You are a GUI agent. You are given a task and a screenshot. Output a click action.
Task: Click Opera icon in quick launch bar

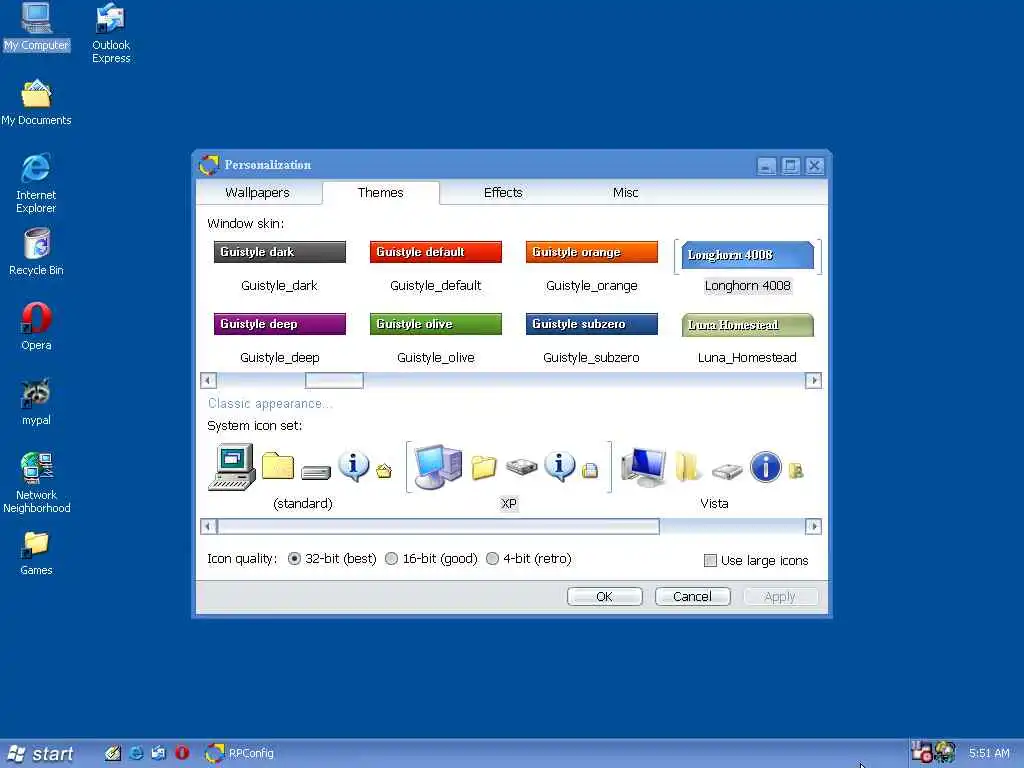click(x=182, y=753)
